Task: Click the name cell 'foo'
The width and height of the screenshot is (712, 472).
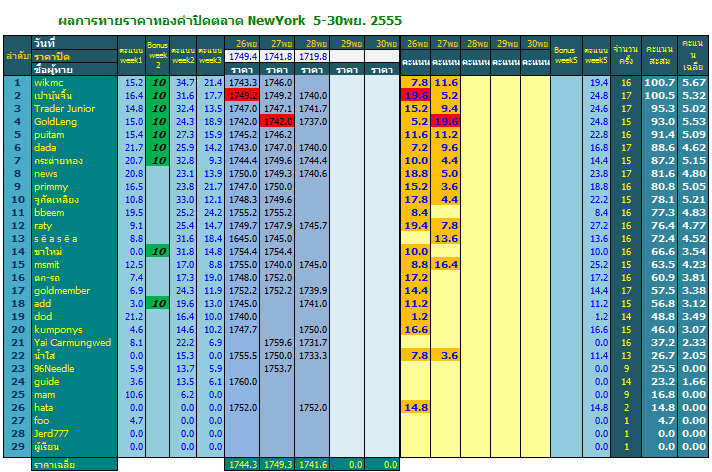Action: click(x=74, y=421)
